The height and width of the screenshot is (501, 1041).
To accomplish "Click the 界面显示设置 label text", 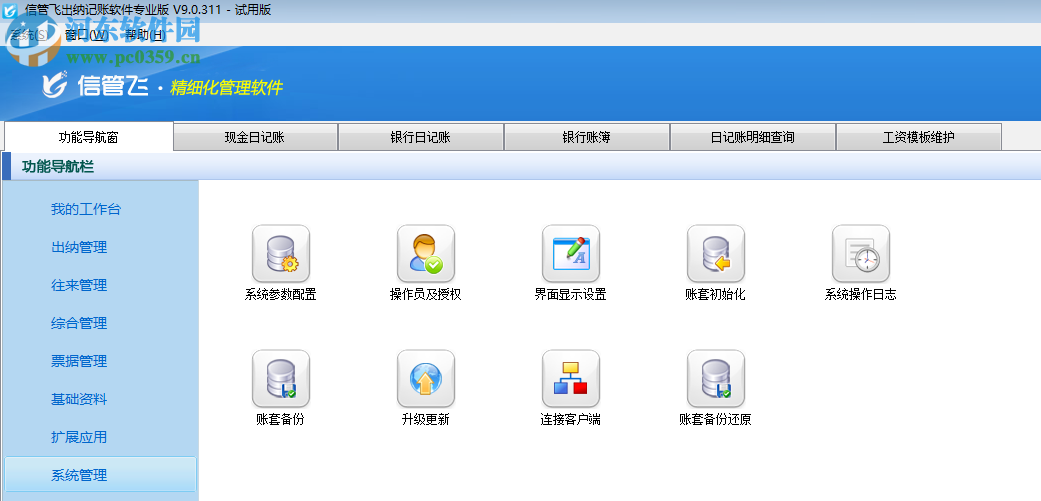I will coord(571,295).
